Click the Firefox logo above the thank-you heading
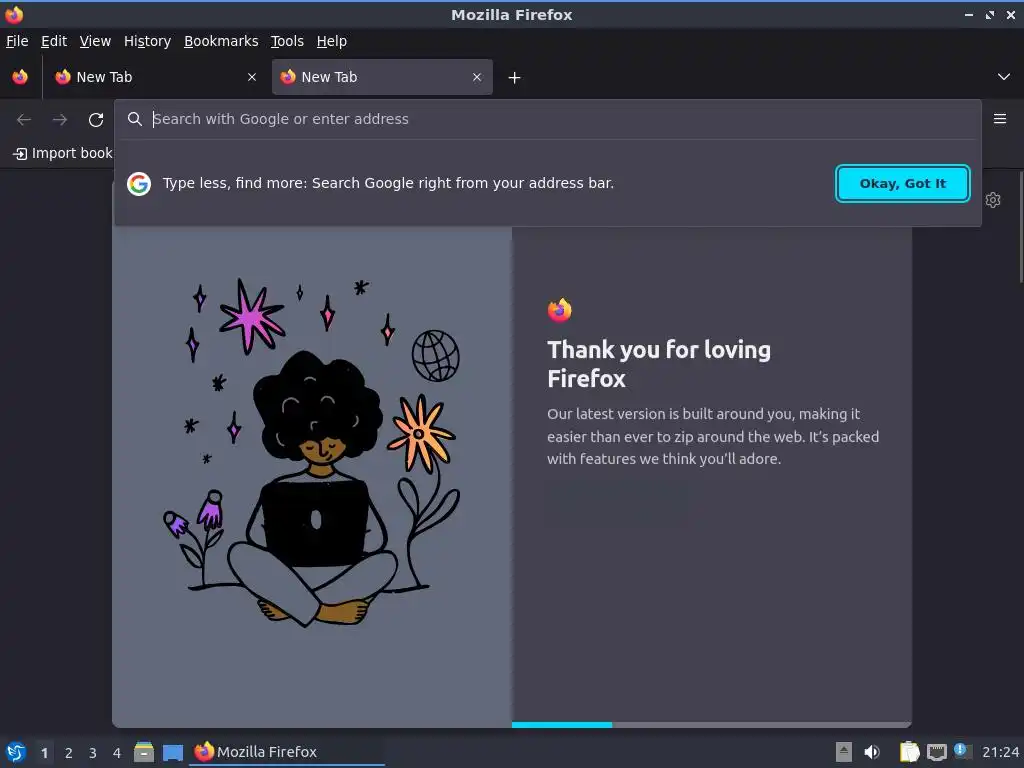This screenshot has width=1024, height=768. tap(559, 310)
